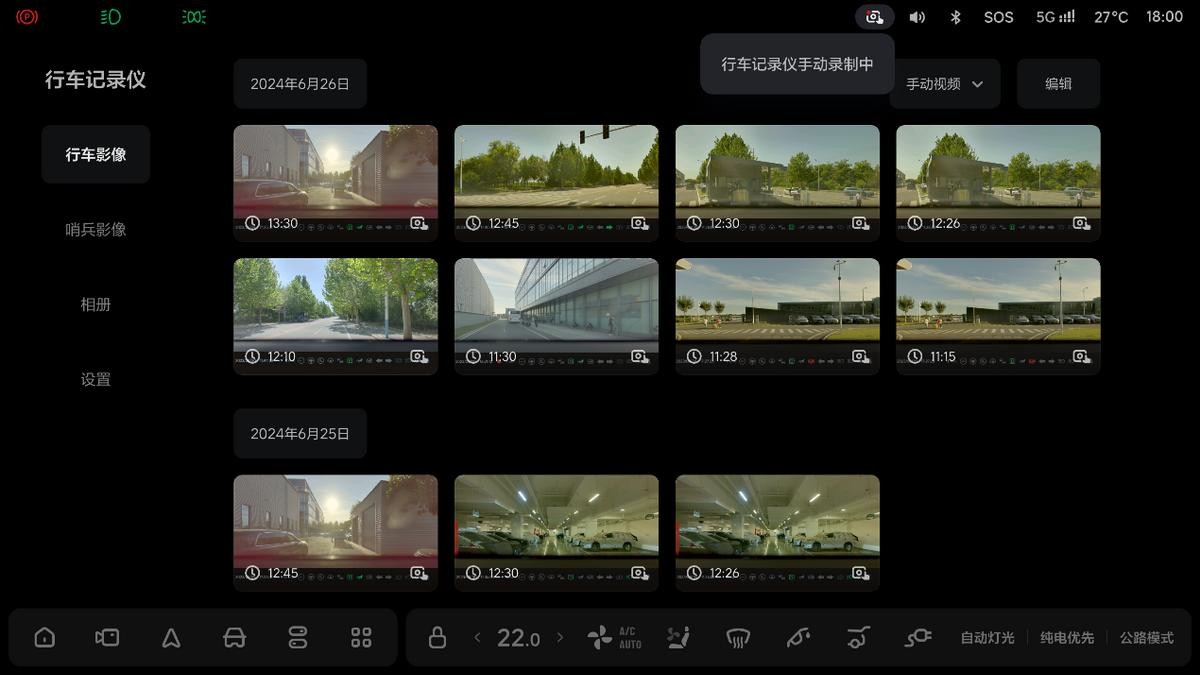Open navigation with the arrow icon
The image size is (1200, 675).
[171, 638]
